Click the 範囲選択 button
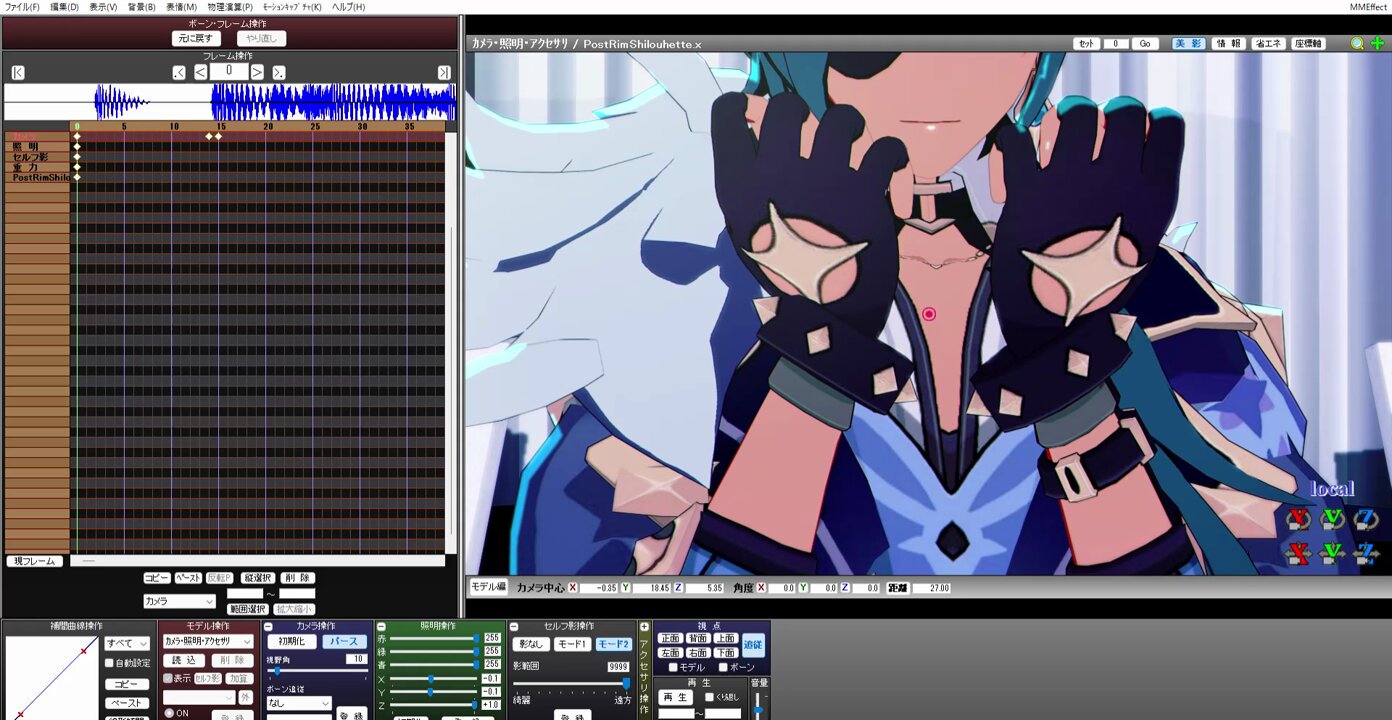 point(247,608)
